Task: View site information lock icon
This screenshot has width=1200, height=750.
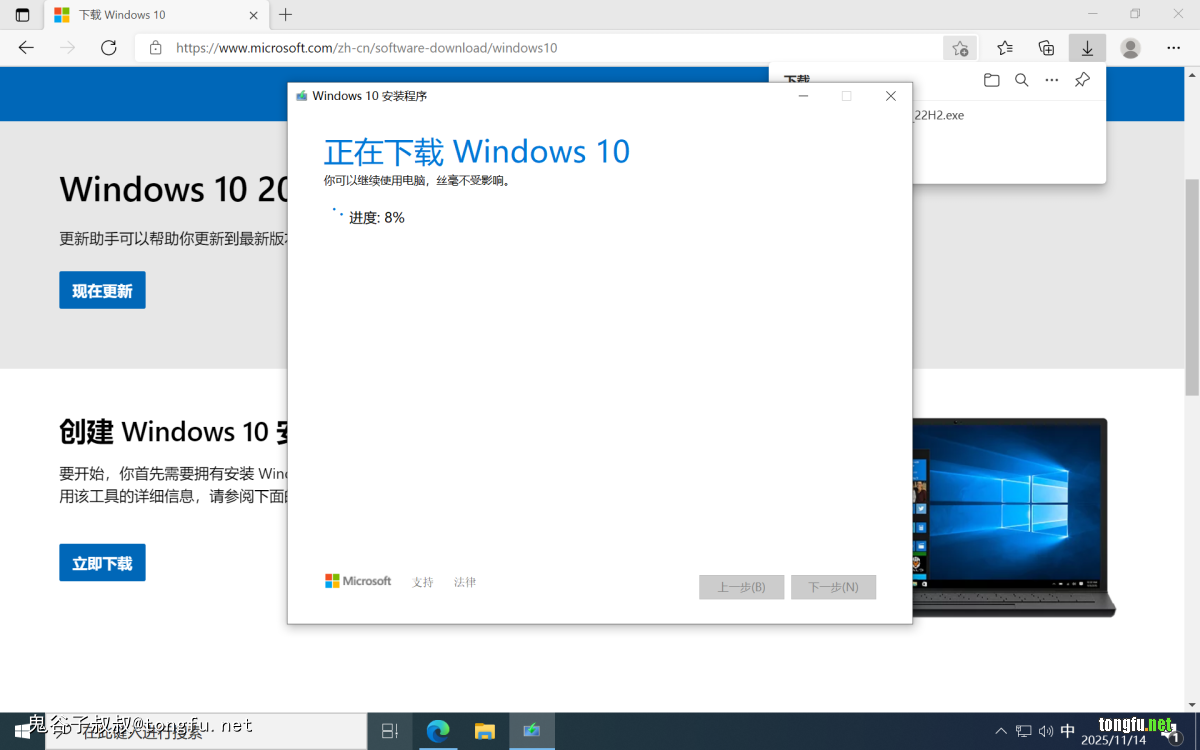Action: click(x=155, y=48)
